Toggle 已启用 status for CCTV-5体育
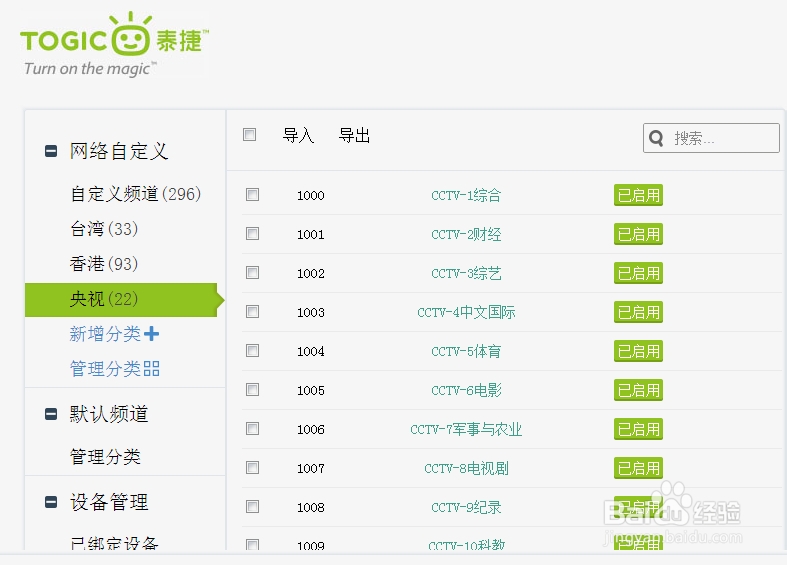Image resolution: width=787 pixels, height=565 pixels. pyautogui.click(x=638, y=351)
